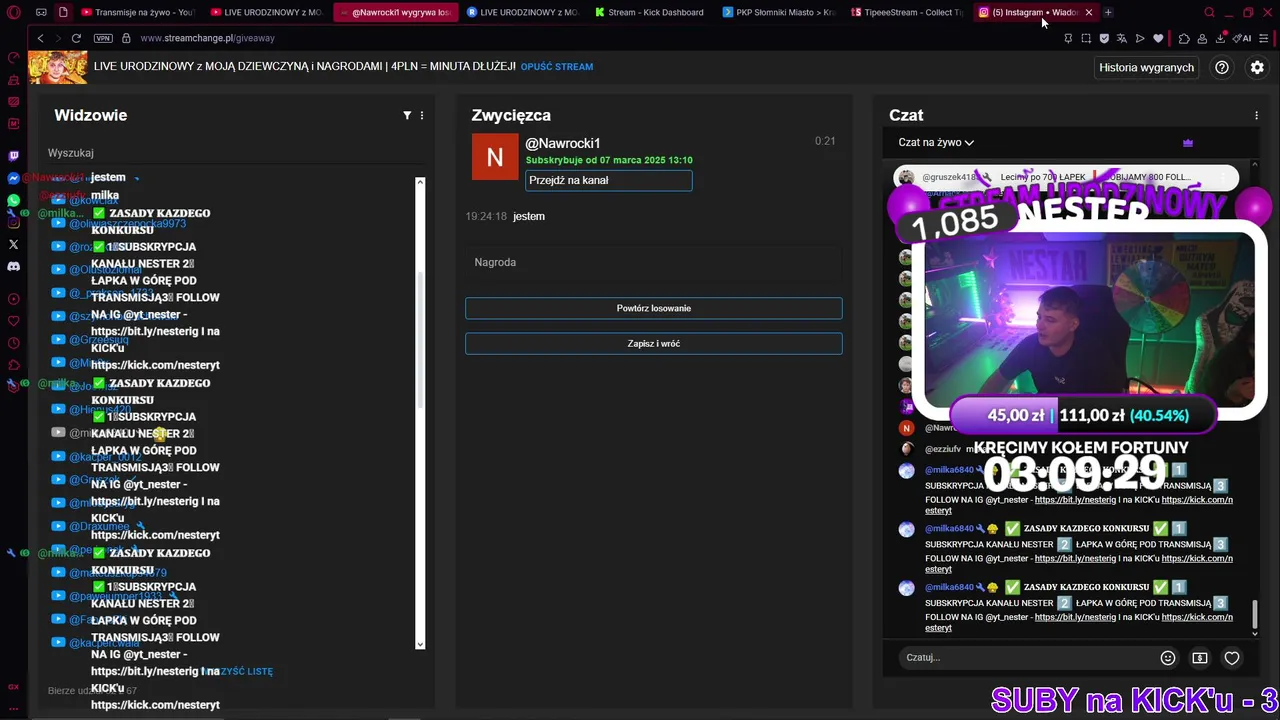
Task: Open the page translate icon
Action: point(1122,38)
